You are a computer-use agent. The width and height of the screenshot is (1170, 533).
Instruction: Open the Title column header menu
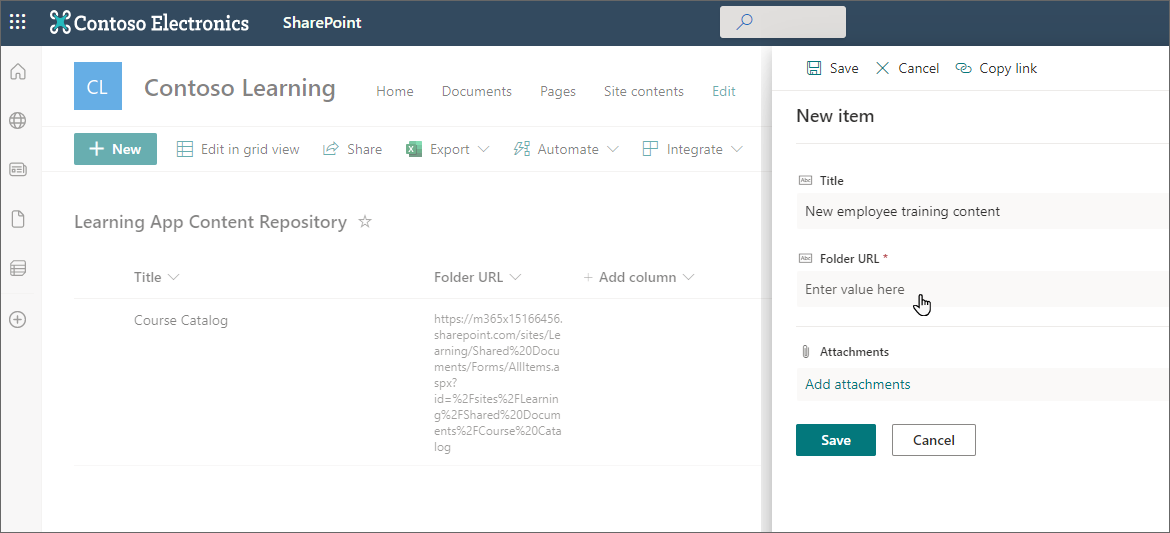pyautogui.click(x=157, y=277)
